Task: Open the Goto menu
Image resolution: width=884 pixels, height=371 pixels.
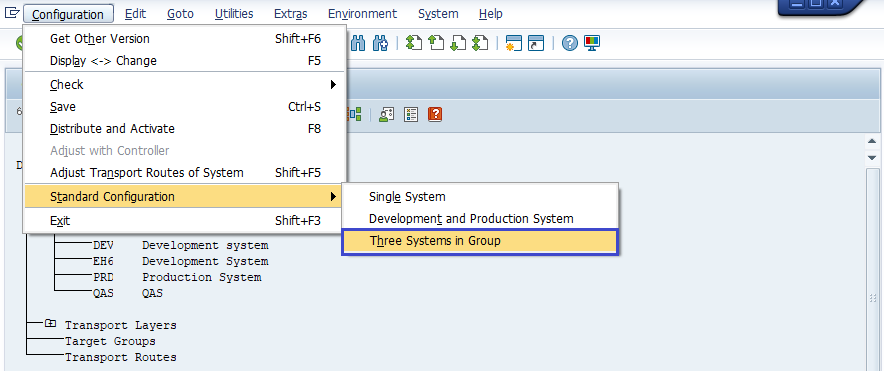Action: point(180,14)
